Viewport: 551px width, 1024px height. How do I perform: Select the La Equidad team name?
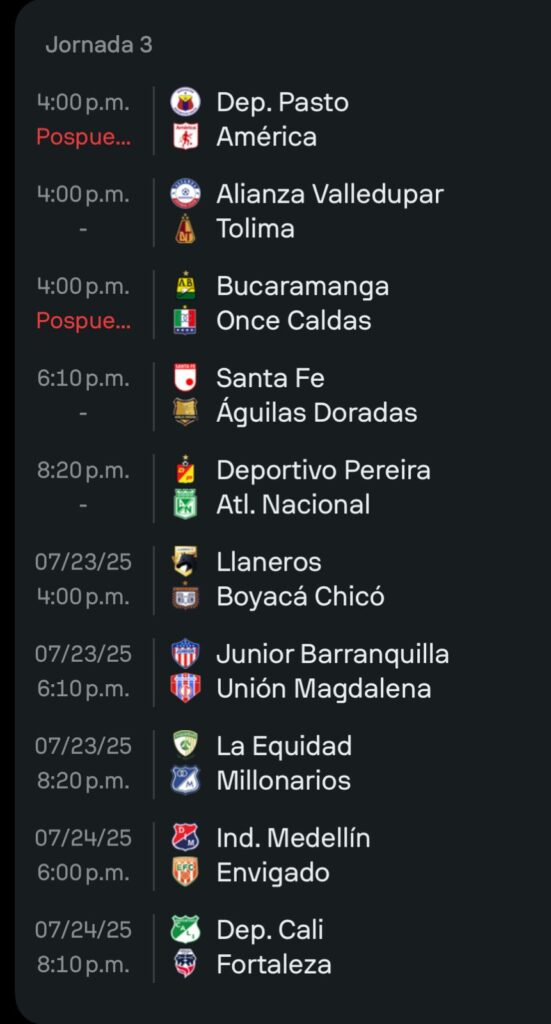[x=284, y=746]
